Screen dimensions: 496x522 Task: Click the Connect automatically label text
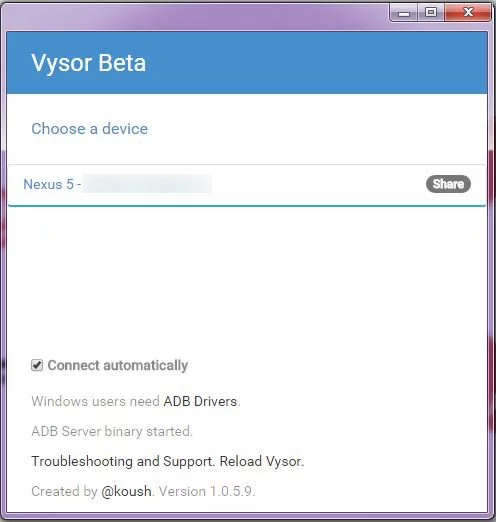coord(118,365)
